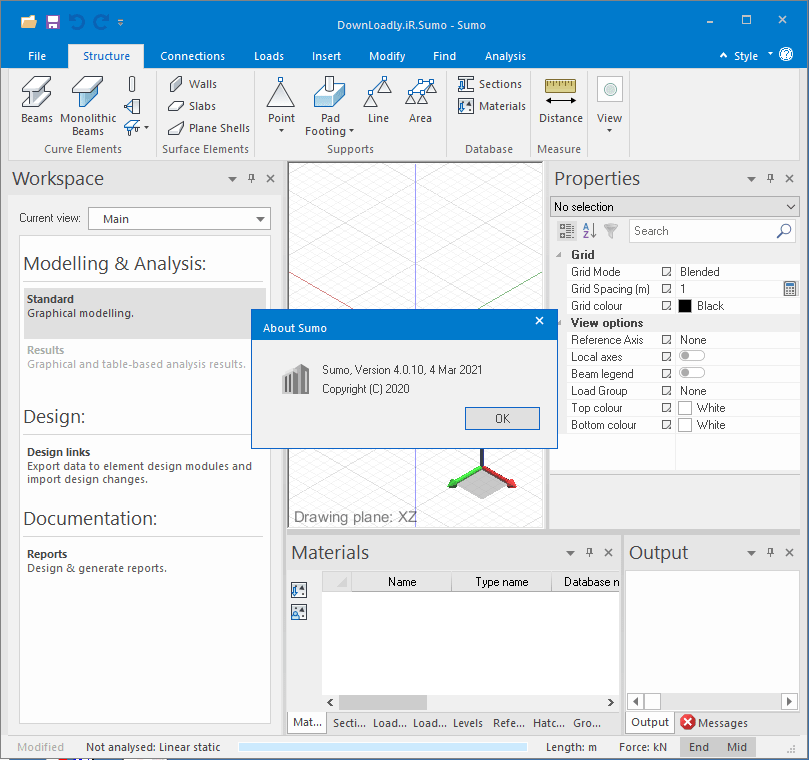Select Standard graphical modelling mode
The height and width of the screenshot is (760, 809).
point(145,313)
